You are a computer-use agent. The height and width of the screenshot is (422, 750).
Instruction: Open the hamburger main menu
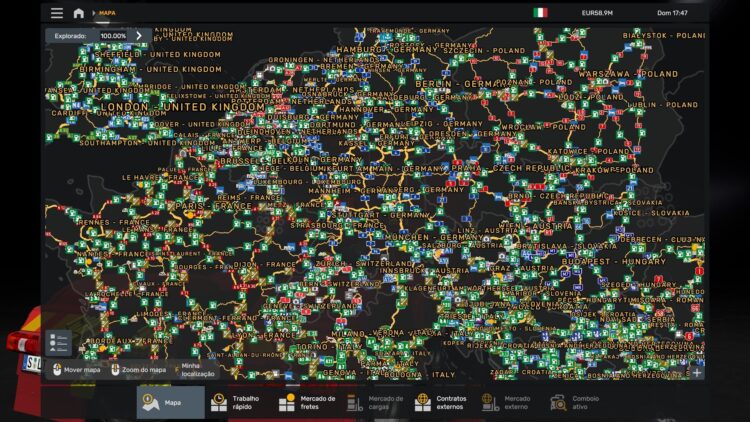[x=57, y=13]
